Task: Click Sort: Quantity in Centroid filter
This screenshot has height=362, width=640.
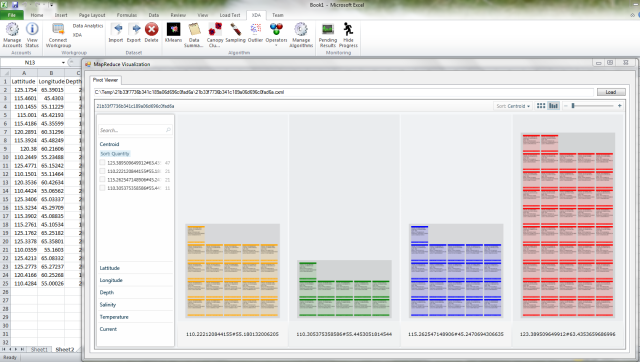Action: [x=115, y=153]
